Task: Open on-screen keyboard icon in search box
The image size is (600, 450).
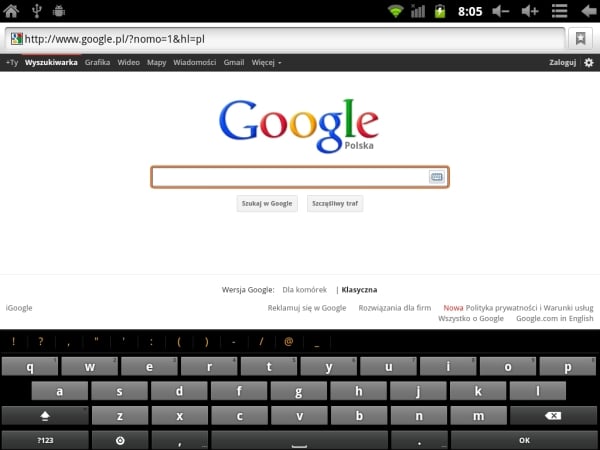Action: (x=437, y=177)
